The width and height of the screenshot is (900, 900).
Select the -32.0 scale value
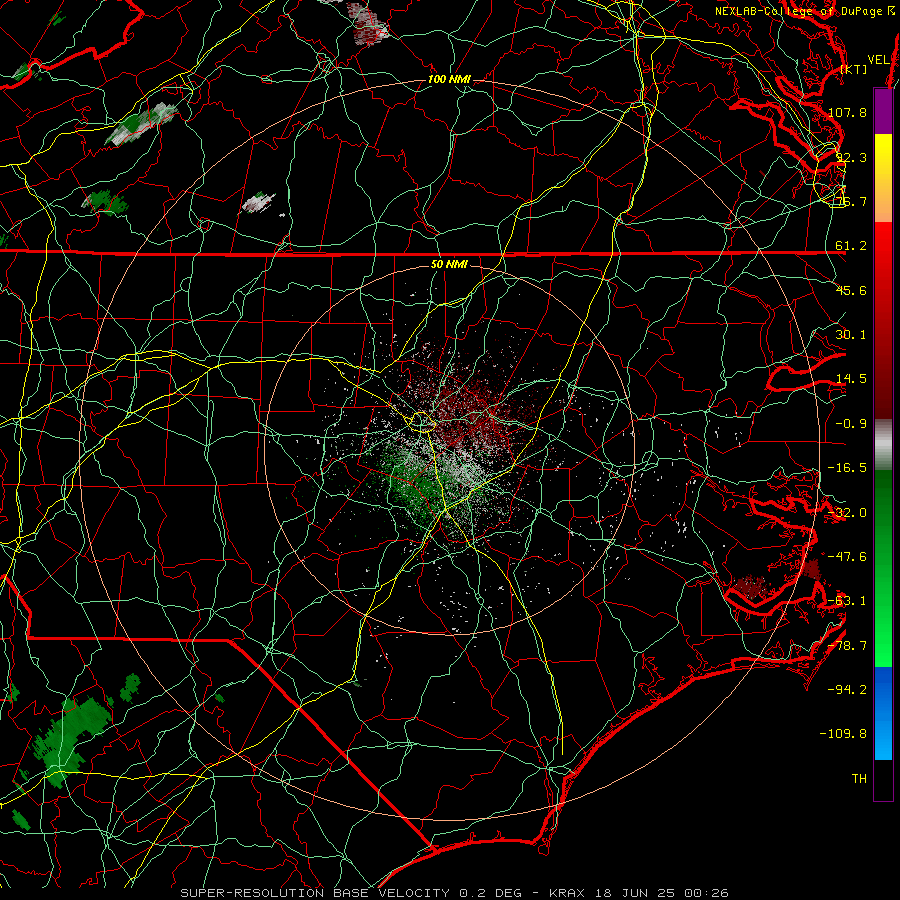pyautogui.click(x=847, y=513)
